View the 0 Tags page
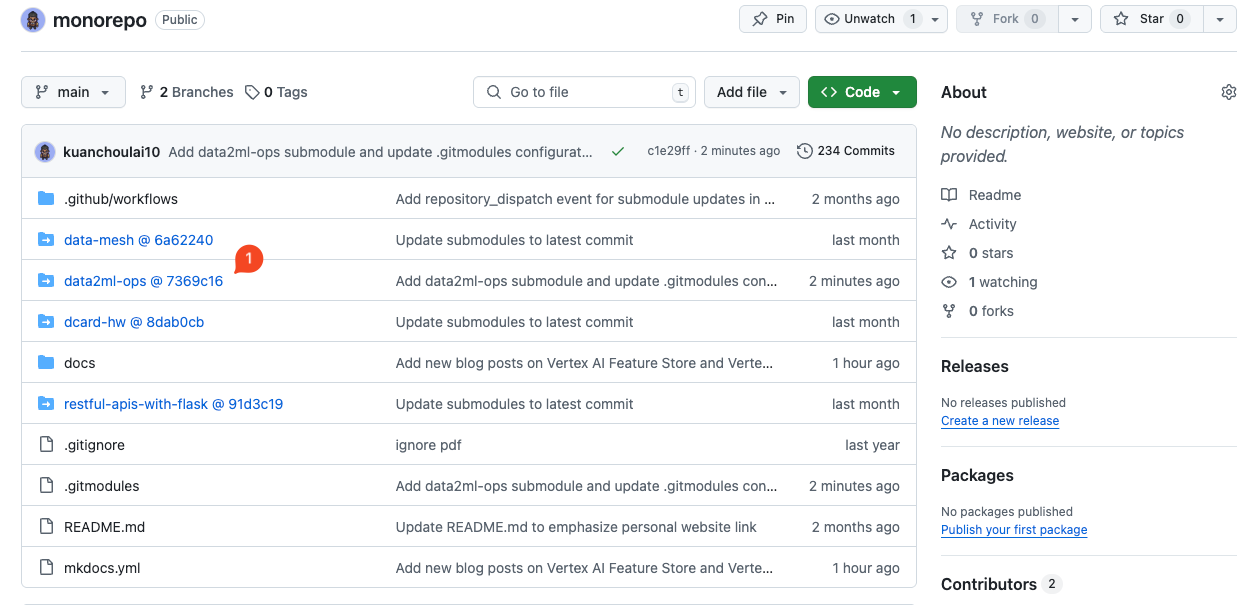The height and width of the screenshot is (605, 1257). point(276,92)
